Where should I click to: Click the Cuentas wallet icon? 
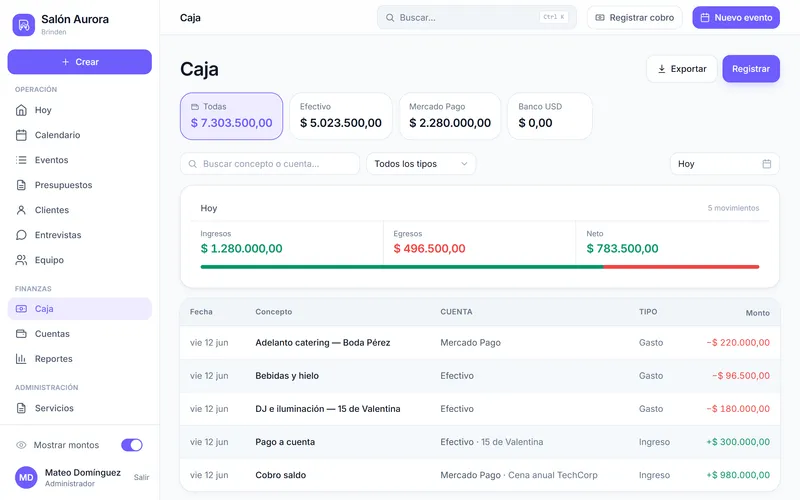tap(21, 334)
